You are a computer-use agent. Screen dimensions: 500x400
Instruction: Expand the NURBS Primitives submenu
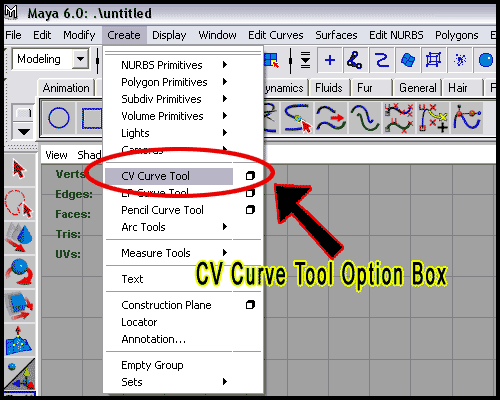pyautogui.click(x=225, y=65)
